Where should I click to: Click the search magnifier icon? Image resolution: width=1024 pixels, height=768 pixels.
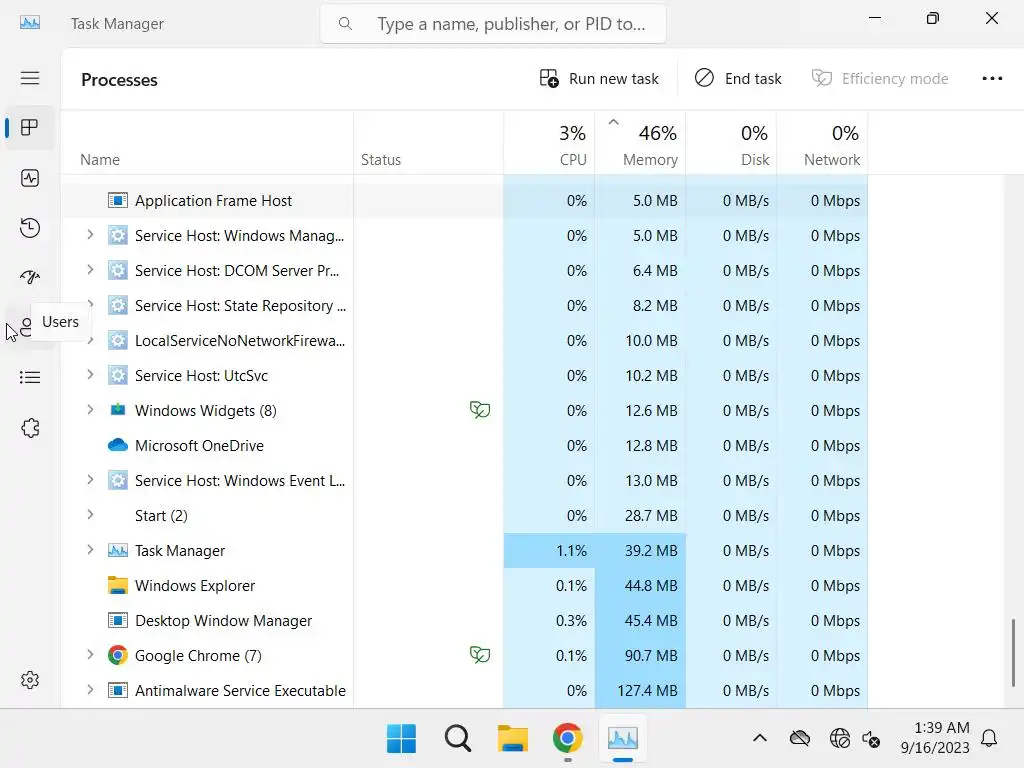345,24
